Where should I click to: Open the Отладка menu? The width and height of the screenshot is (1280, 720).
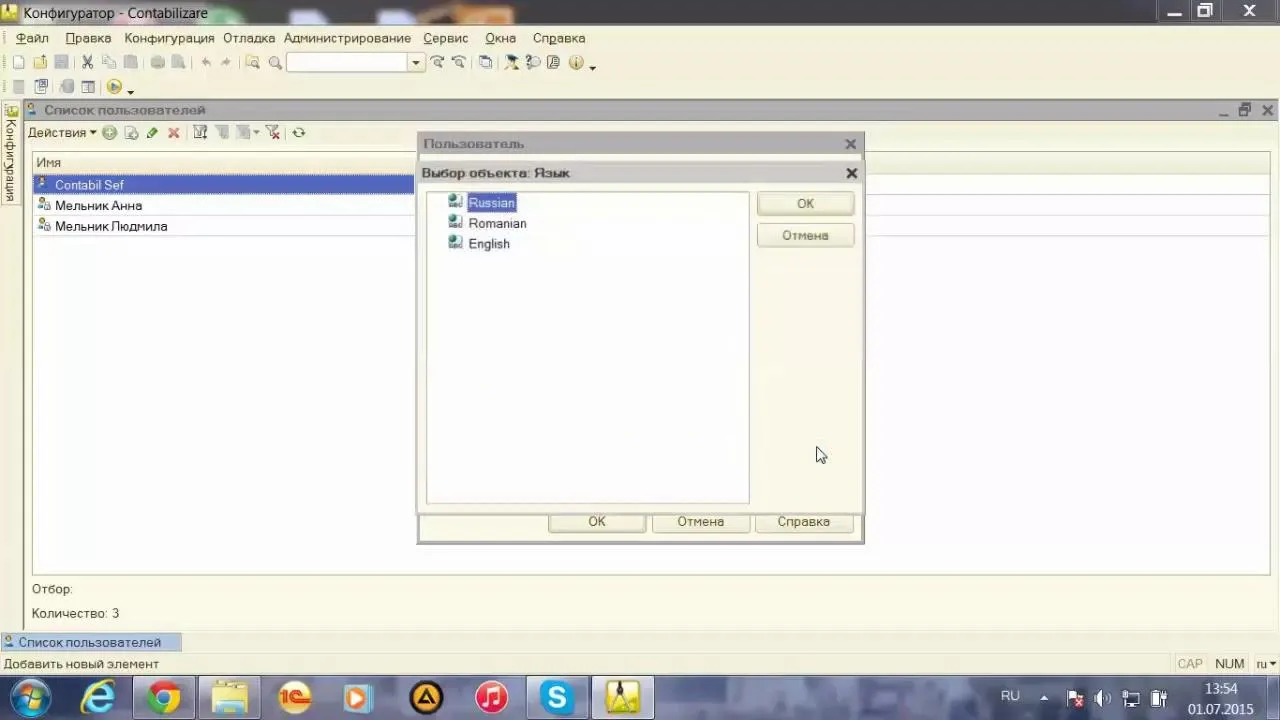tap(249, 38)
